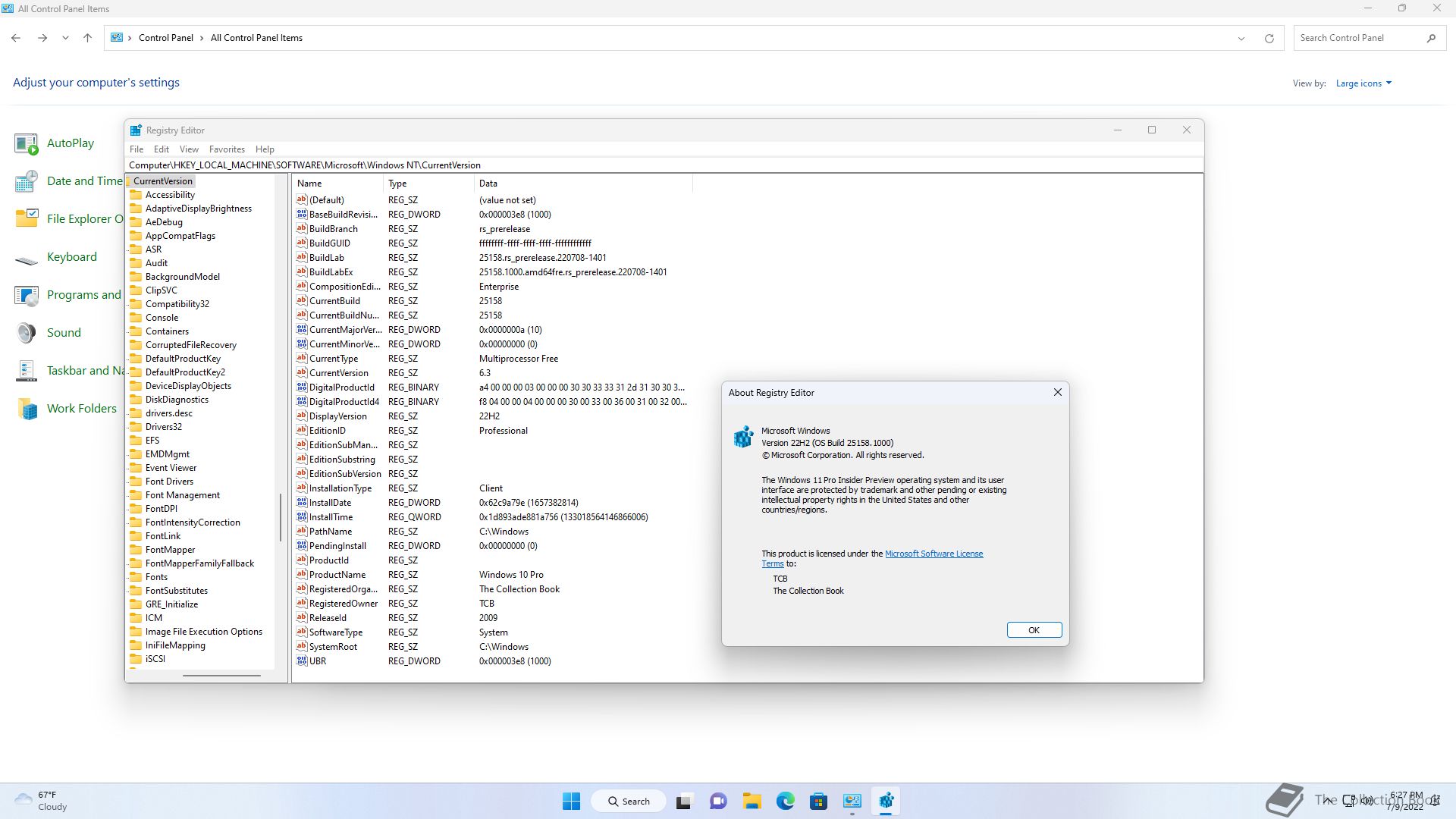Sort values by the Type column header
This screenshot has height=819, width=1456.
[x=428, y=184]
